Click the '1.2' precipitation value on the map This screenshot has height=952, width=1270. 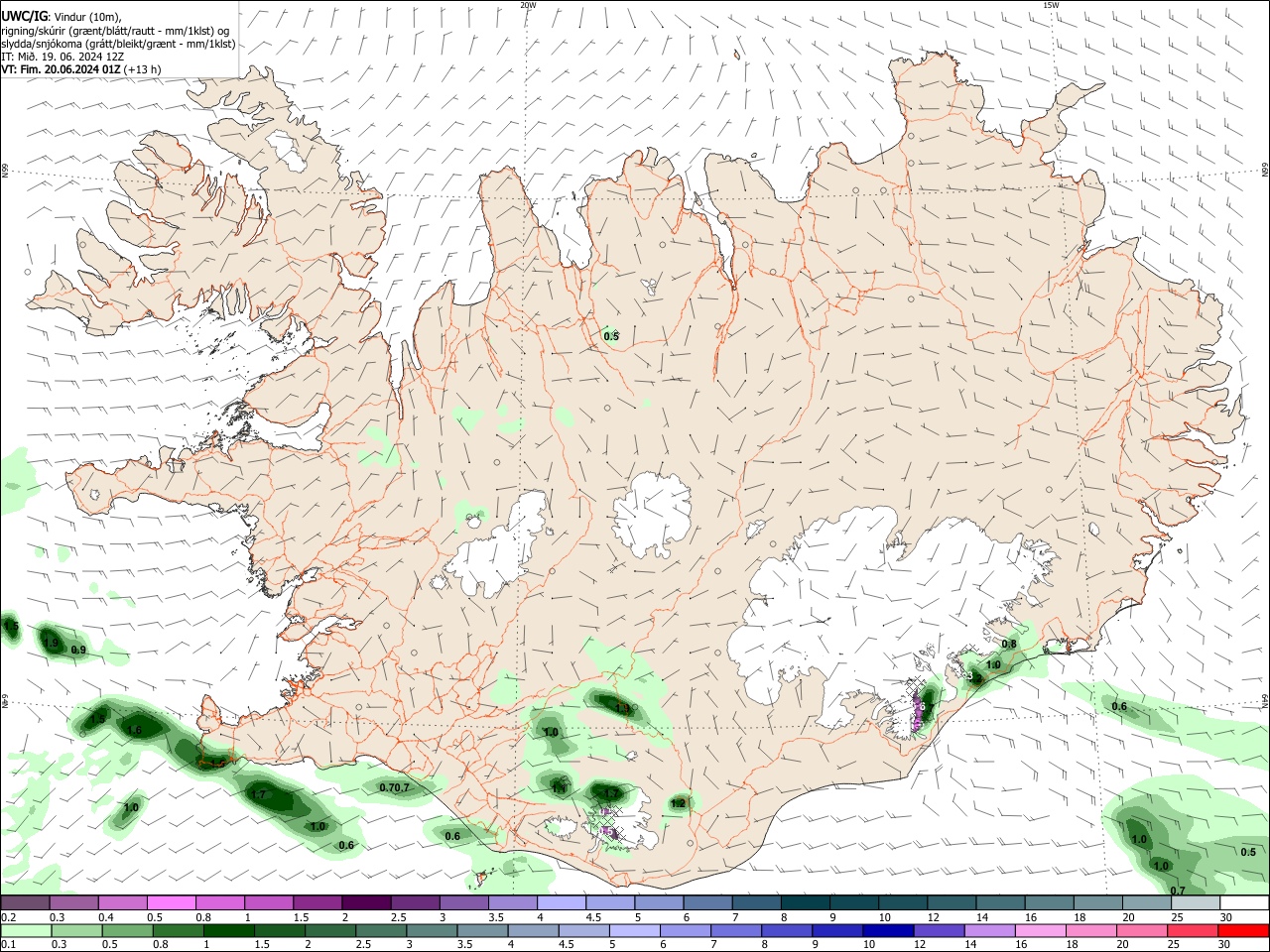[679, 803]
